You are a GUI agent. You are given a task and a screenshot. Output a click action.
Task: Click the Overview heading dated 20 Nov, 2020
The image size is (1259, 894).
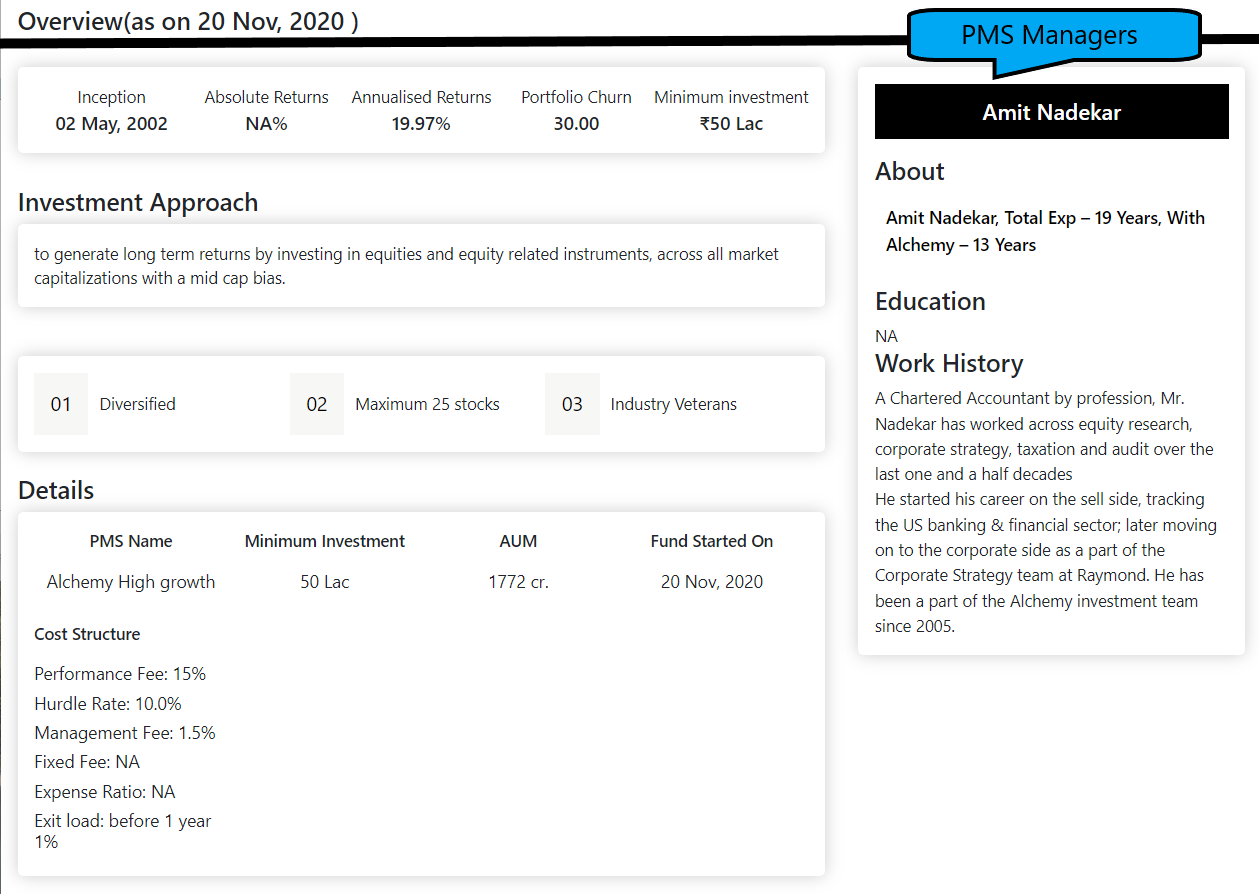point(188,21)
